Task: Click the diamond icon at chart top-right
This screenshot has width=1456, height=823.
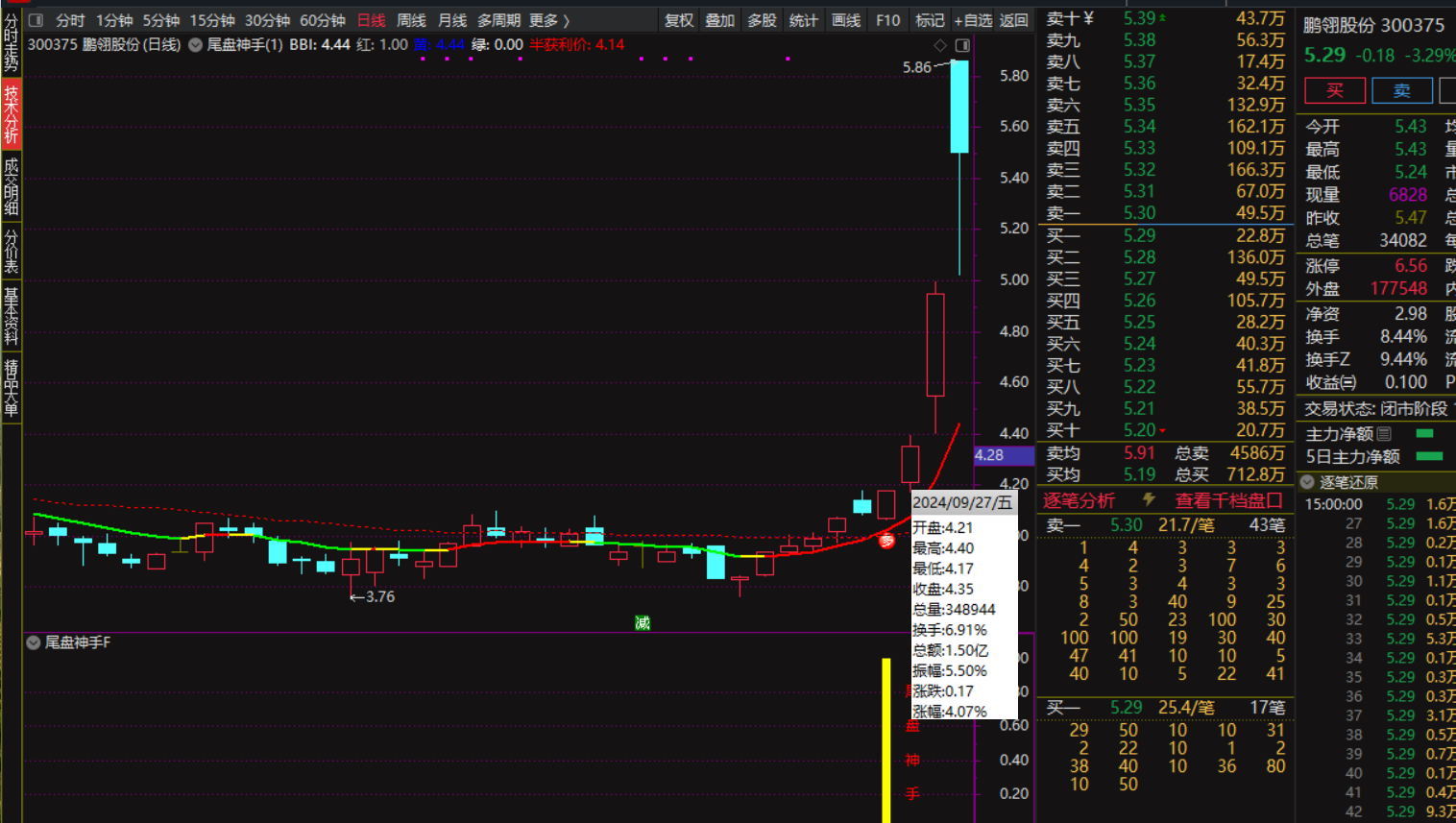Action: (940, 45)
